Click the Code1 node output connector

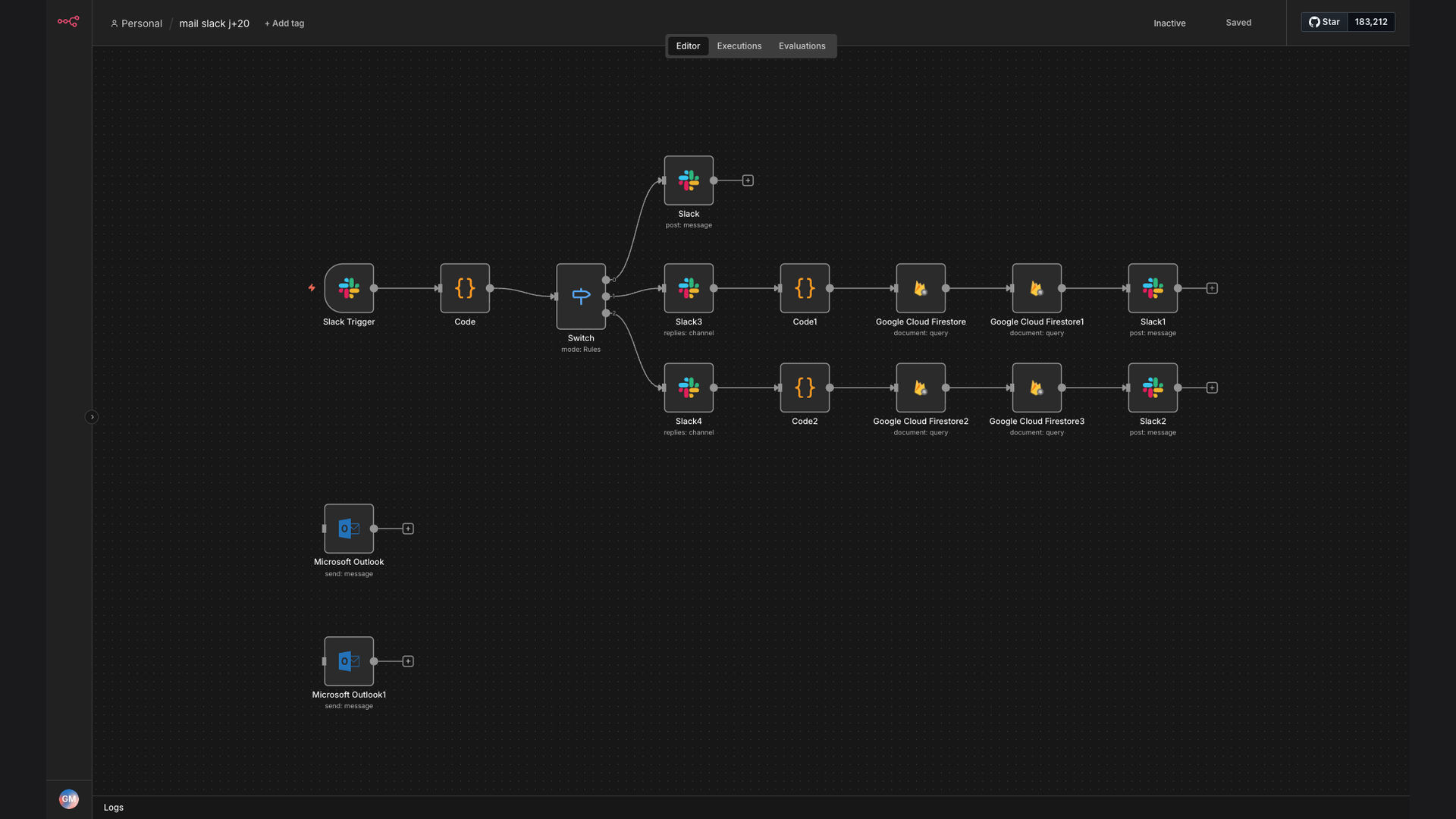pos(830,288)
